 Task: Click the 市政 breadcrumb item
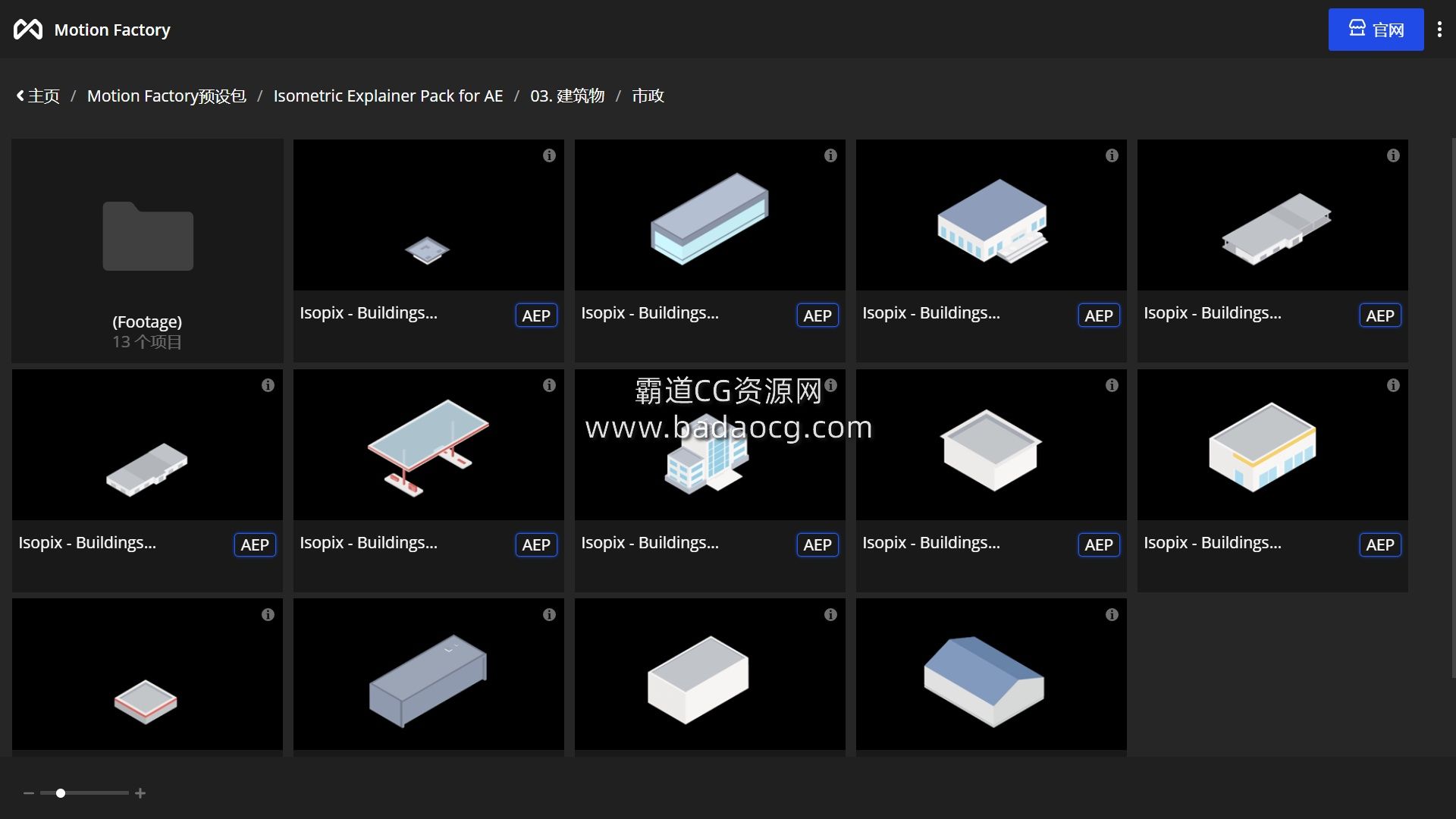[x=648, y=96]
